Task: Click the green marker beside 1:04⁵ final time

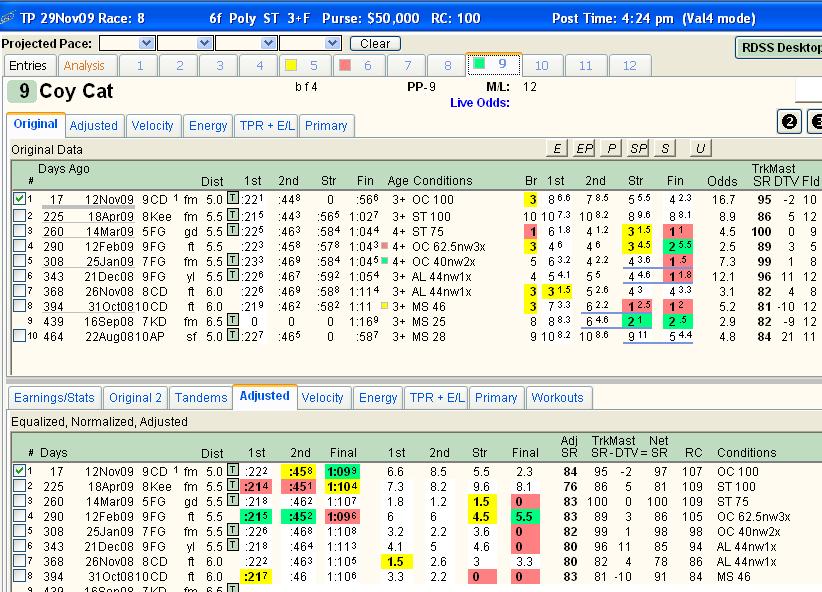Action: point(384,260)
